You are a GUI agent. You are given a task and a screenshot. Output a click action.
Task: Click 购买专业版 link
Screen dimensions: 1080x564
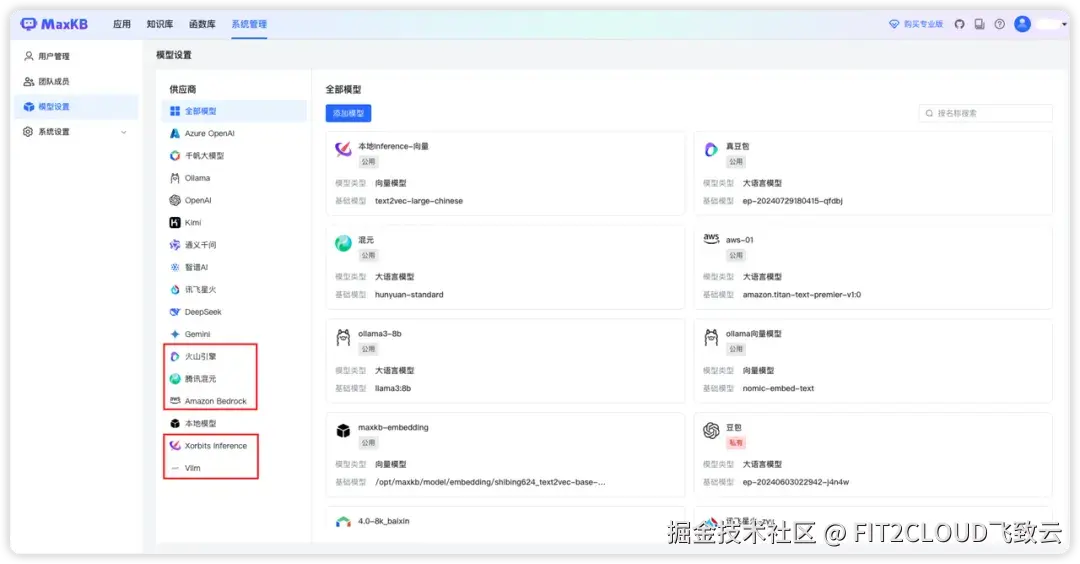[x=916, y=24]
